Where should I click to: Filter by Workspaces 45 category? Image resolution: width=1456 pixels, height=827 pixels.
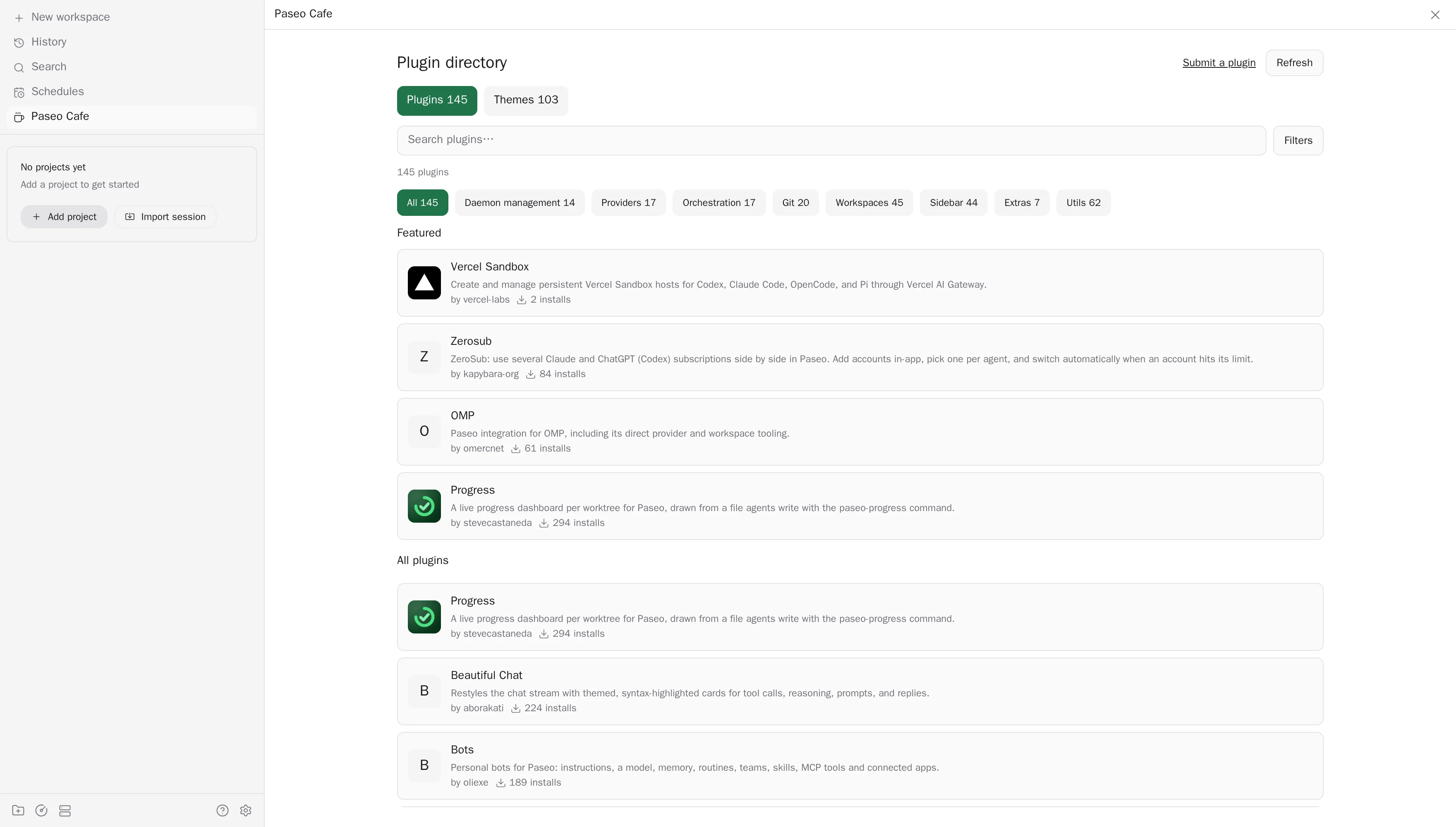point(869,203)
